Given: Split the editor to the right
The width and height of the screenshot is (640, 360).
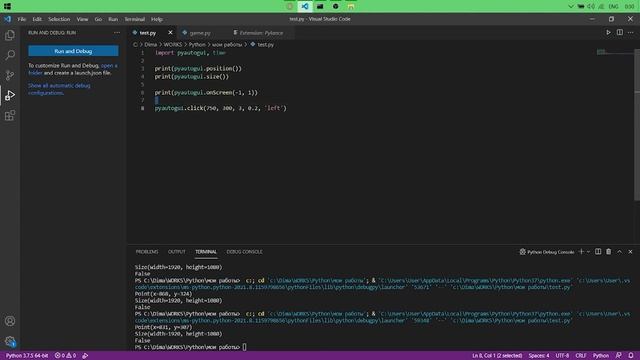Looking at the screenshot, I should pos(620,33).
